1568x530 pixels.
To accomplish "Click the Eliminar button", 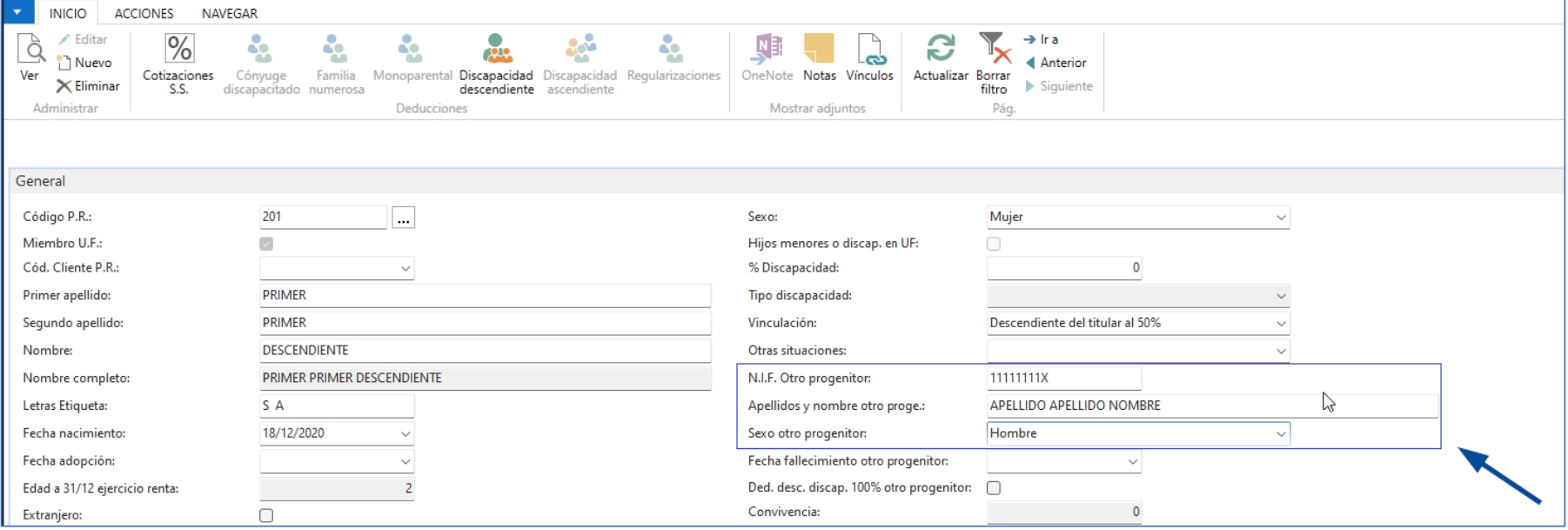I will click(88, 86).
